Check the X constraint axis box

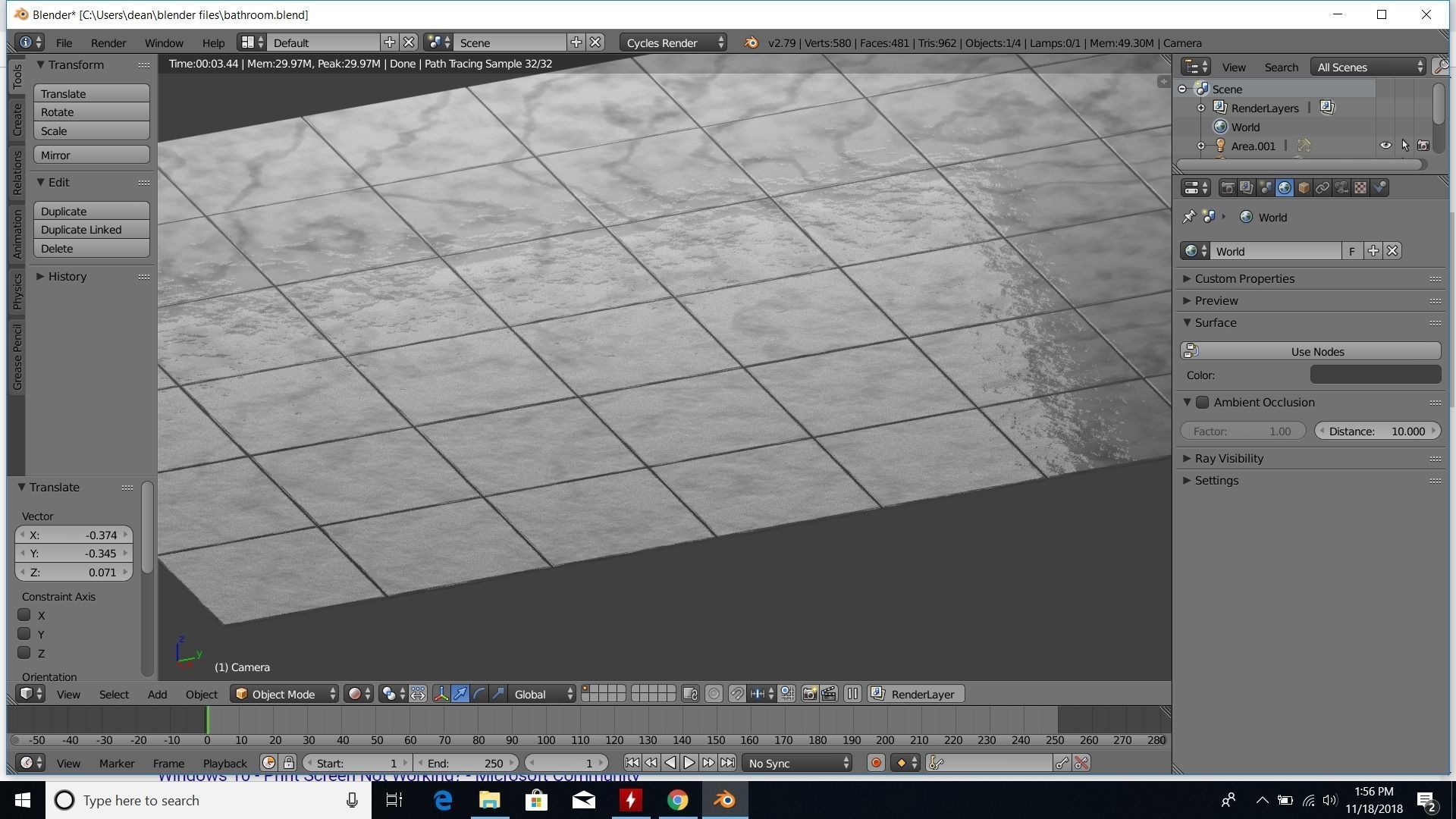[x=24, y=615]
